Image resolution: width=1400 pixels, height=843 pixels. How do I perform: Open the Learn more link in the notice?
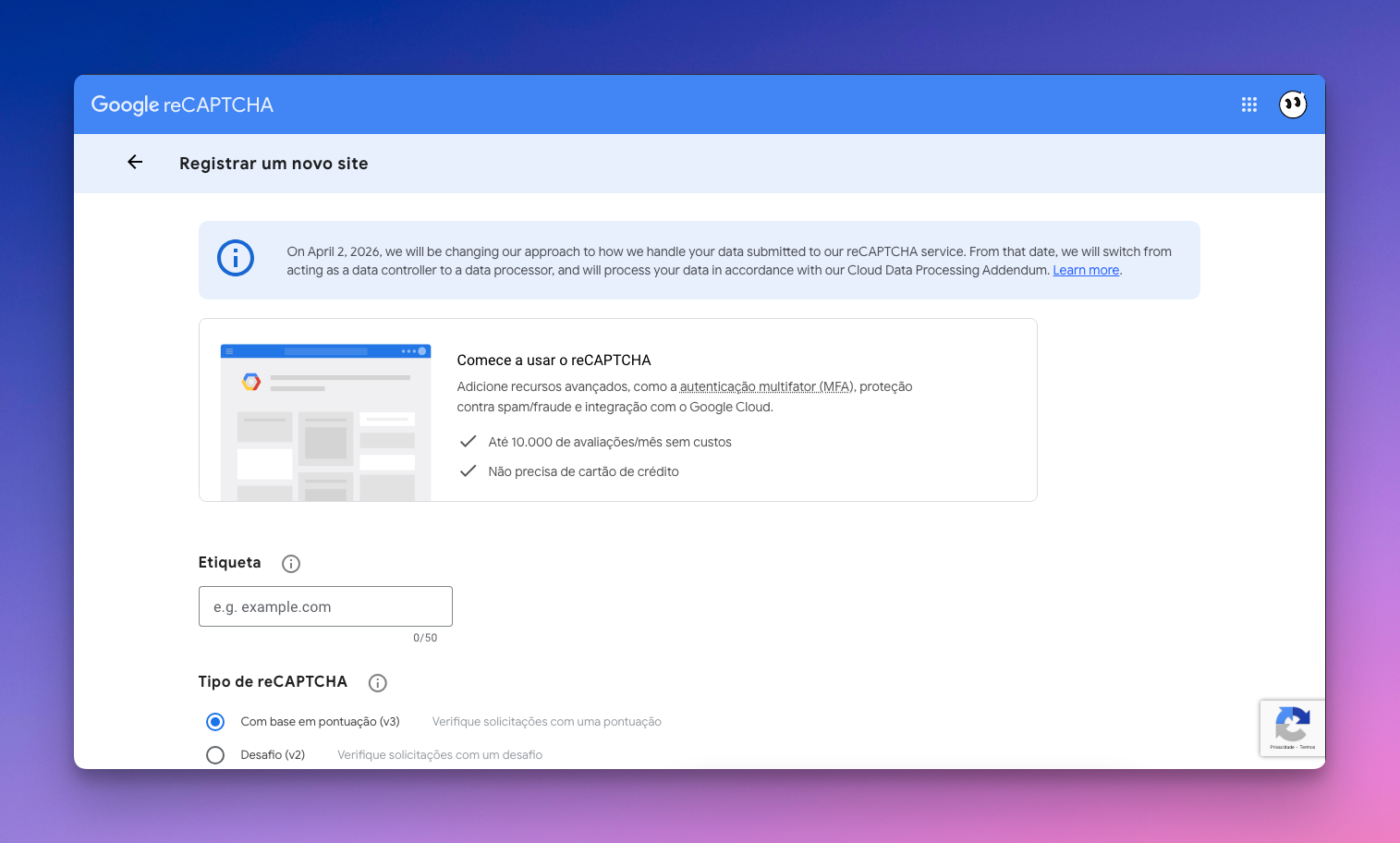coord(1086,271)
